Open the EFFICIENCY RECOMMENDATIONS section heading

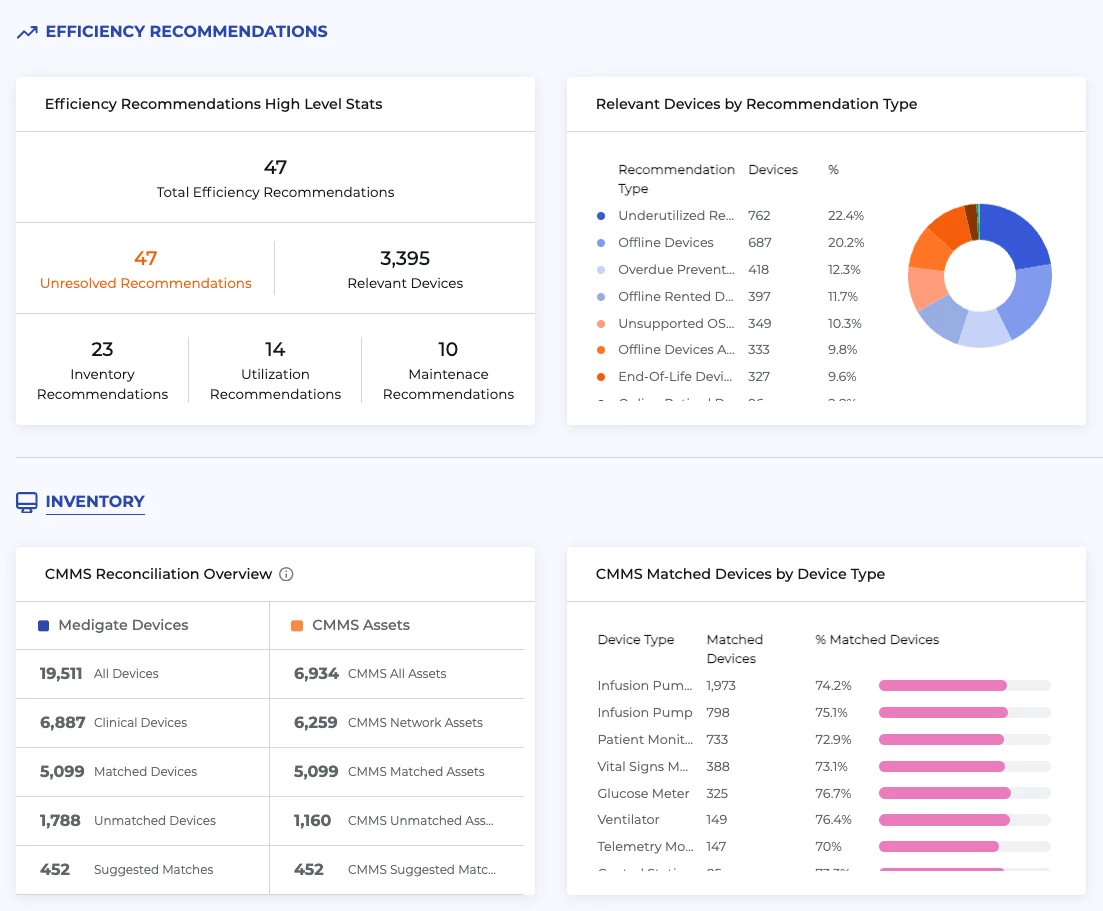(186, 32)
